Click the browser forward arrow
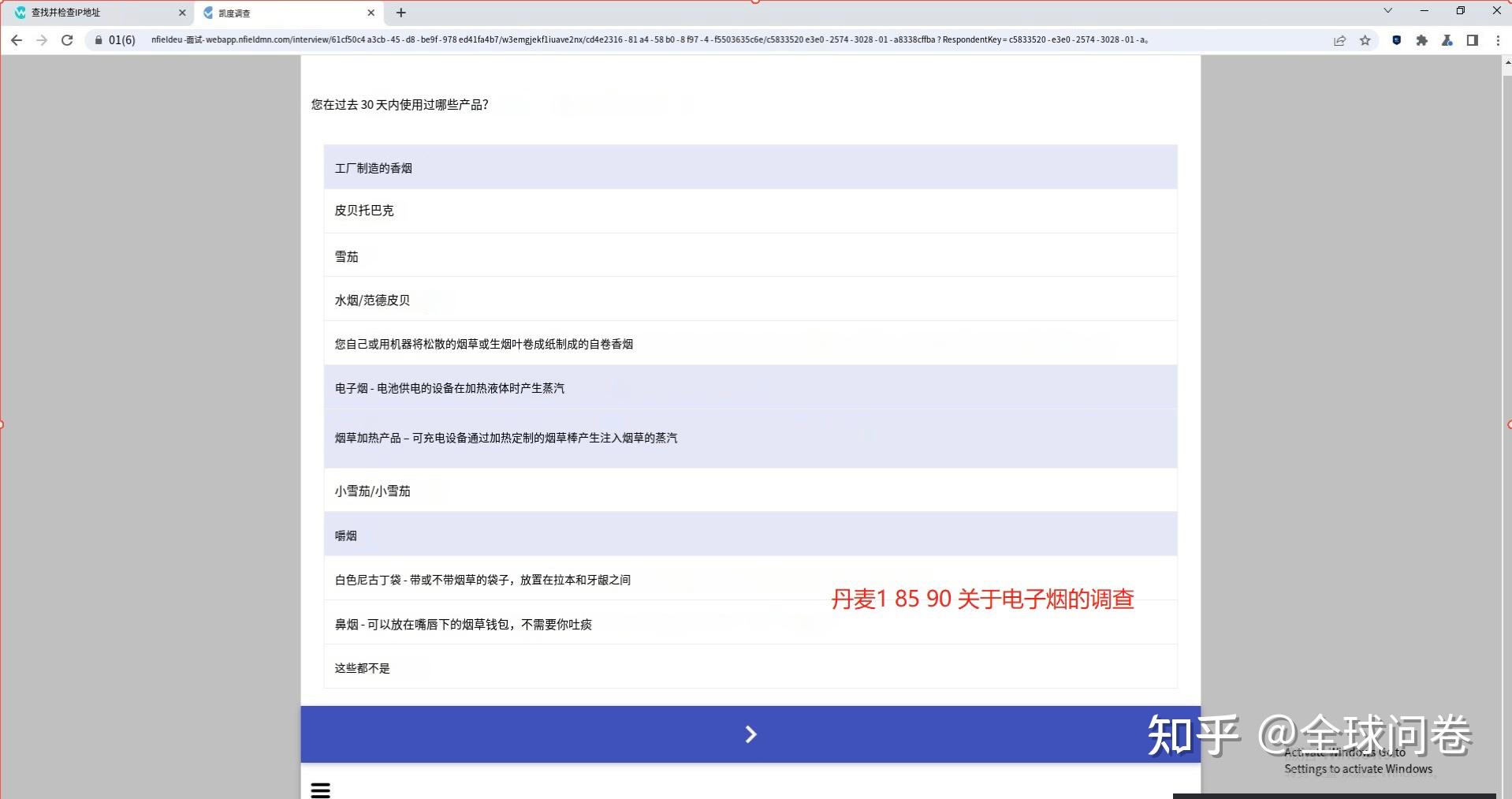Viewport: 1512px width, 799px height. (x=42, y=40)
